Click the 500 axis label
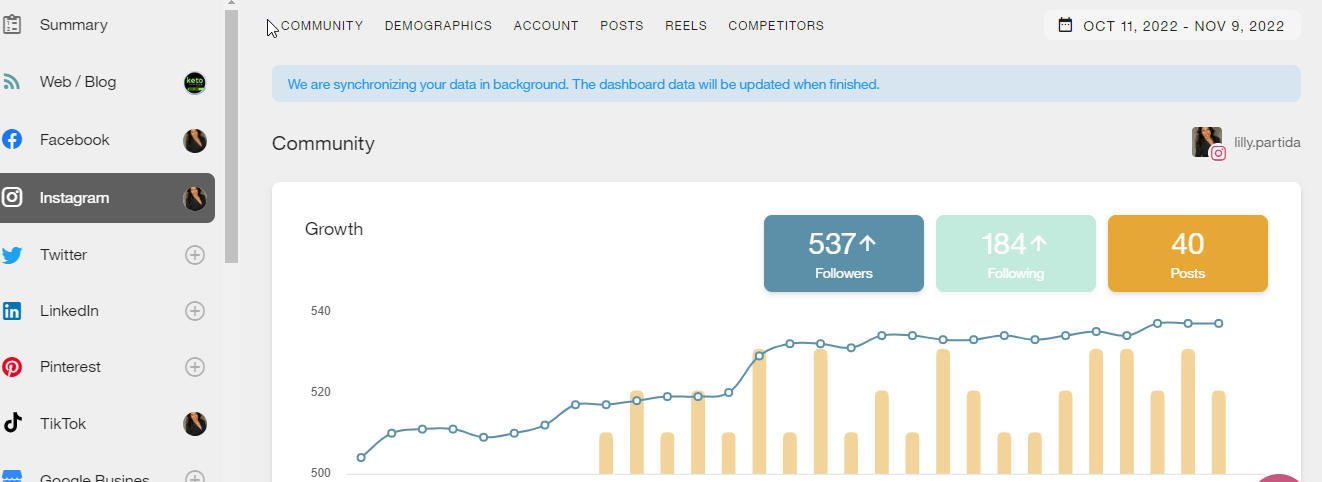The width and height of the screenshot is (1322, 482). 320,473
